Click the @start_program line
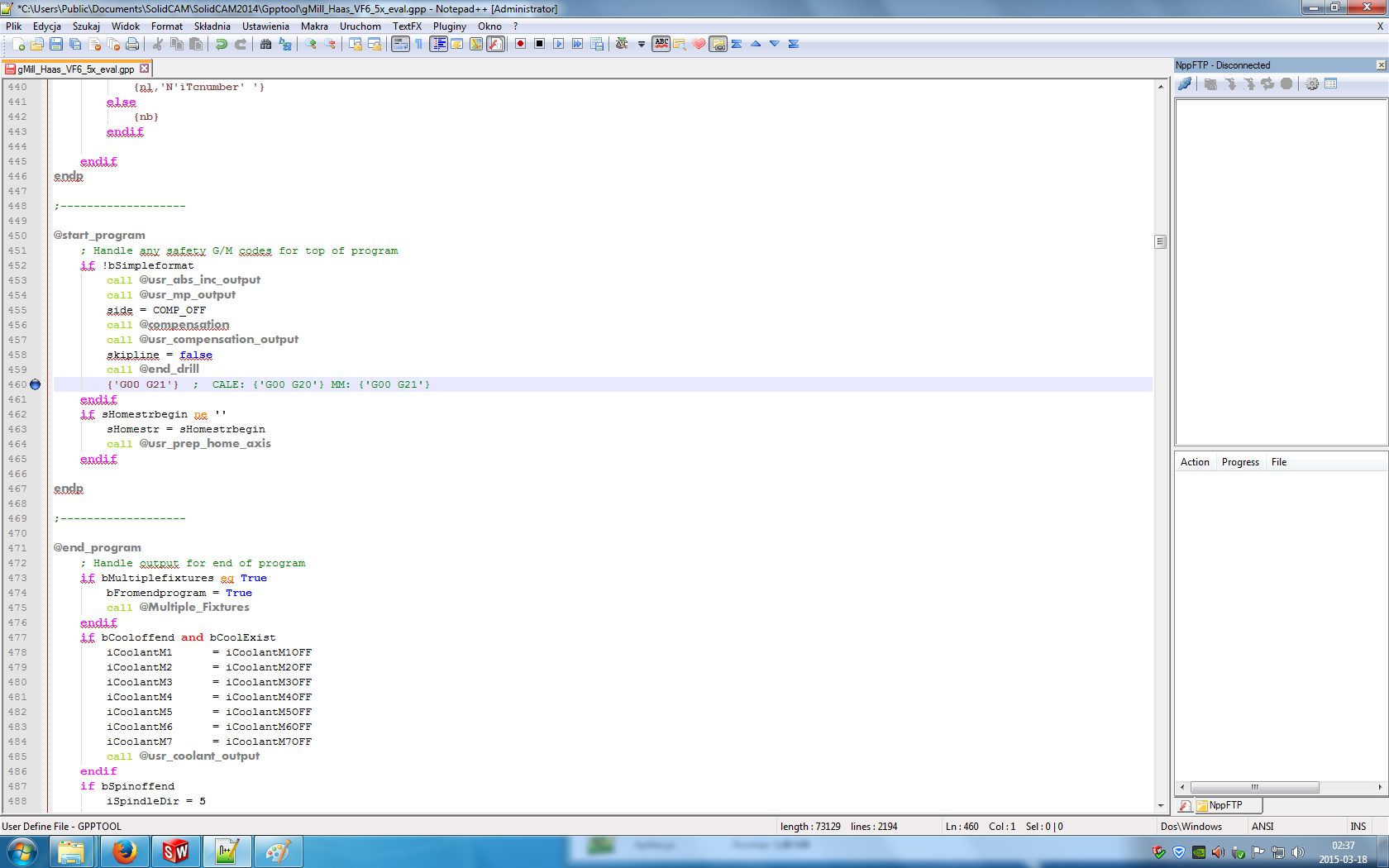This screenshot has width=1389, height=868. pos(99,236)
